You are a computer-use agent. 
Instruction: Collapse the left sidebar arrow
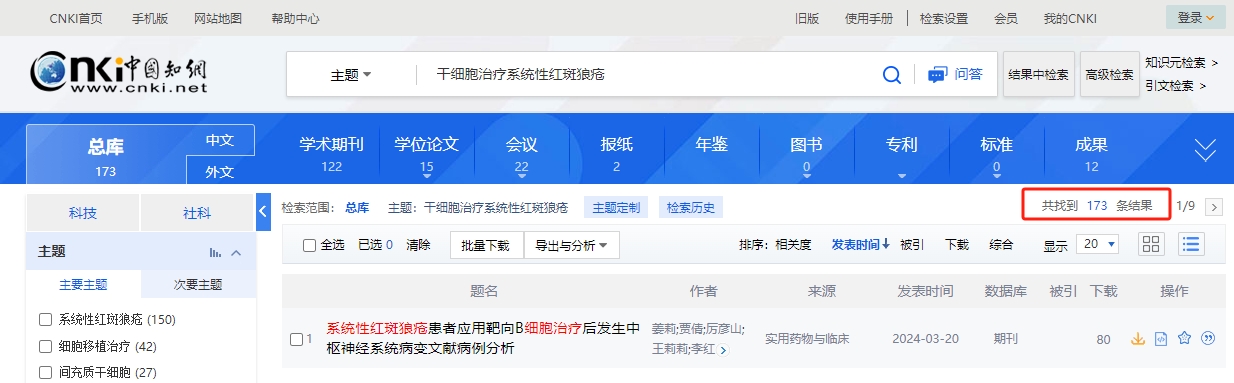(263, 212)
